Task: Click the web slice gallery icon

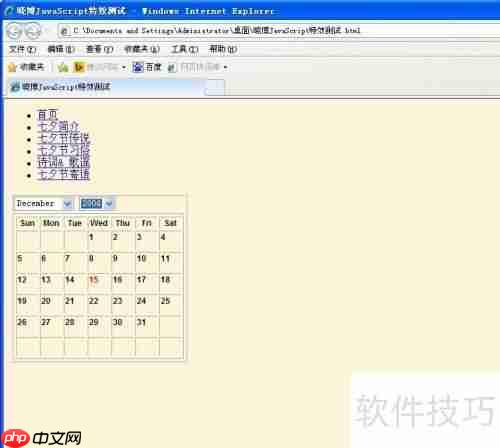Action: coord(172,68)
